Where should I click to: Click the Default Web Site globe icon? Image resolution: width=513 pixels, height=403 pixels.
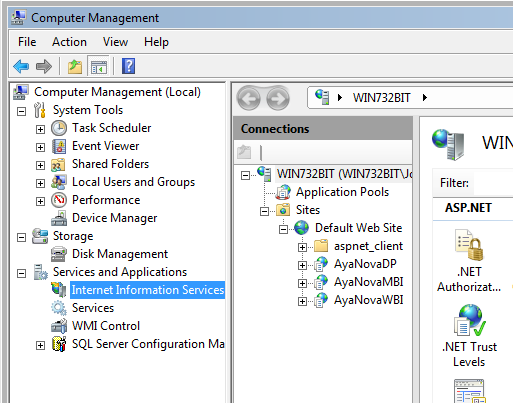[302, 228]
